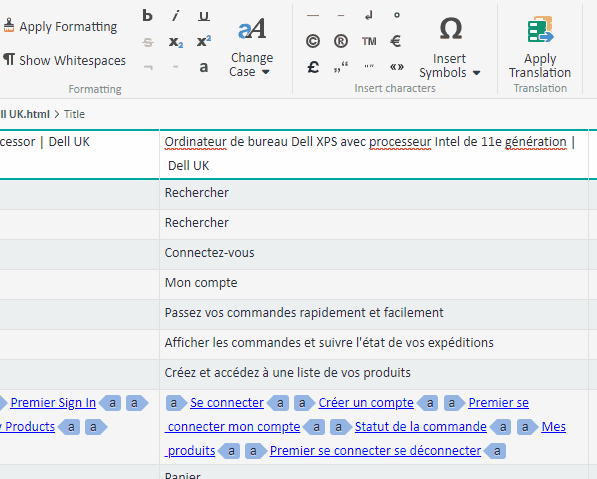Toggle underline formatting
597x479 pixels.
[204, 16]
